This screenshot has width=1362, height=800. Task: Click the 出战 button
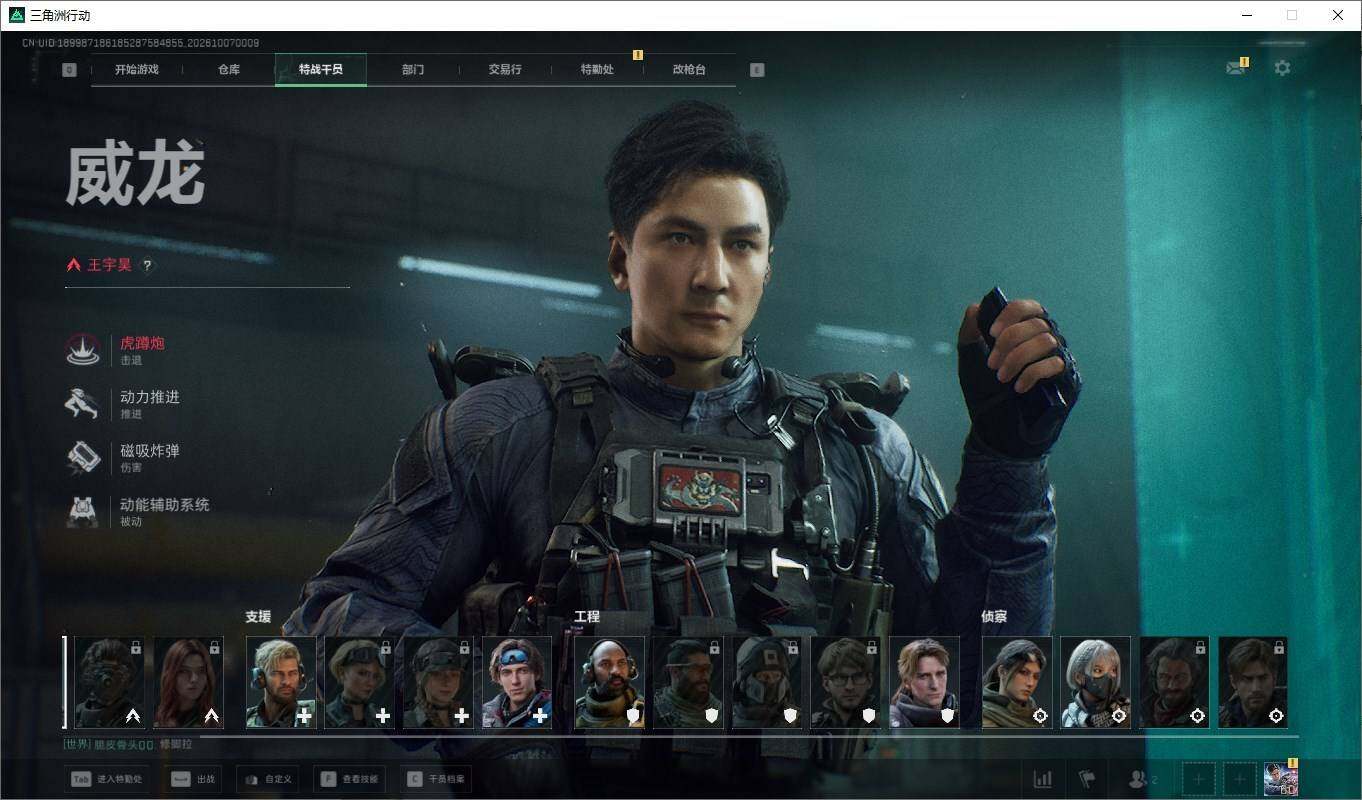pos(193,779)
